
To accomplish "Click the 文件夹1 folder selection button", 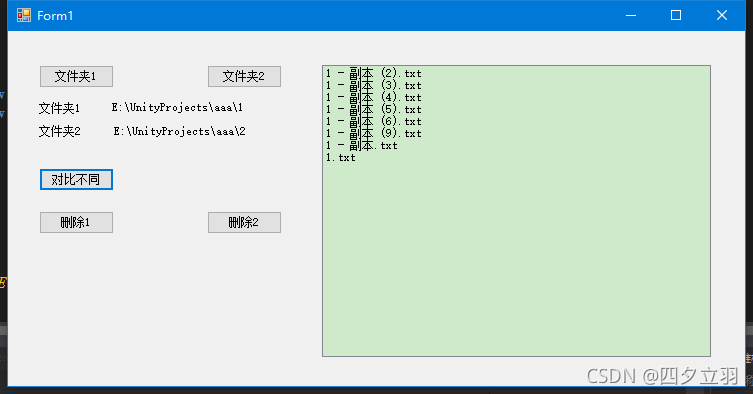I will [76, 76].
